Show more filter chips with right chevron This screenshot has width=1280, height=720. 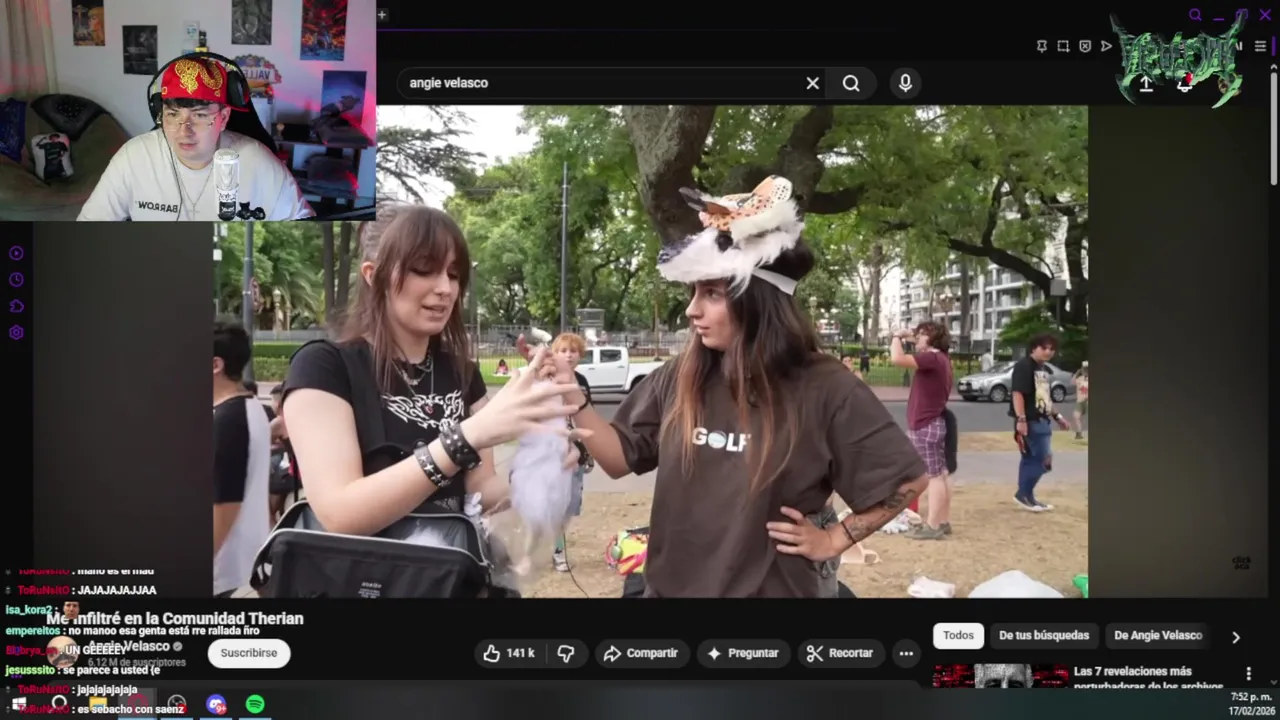tap(1236, 637)
